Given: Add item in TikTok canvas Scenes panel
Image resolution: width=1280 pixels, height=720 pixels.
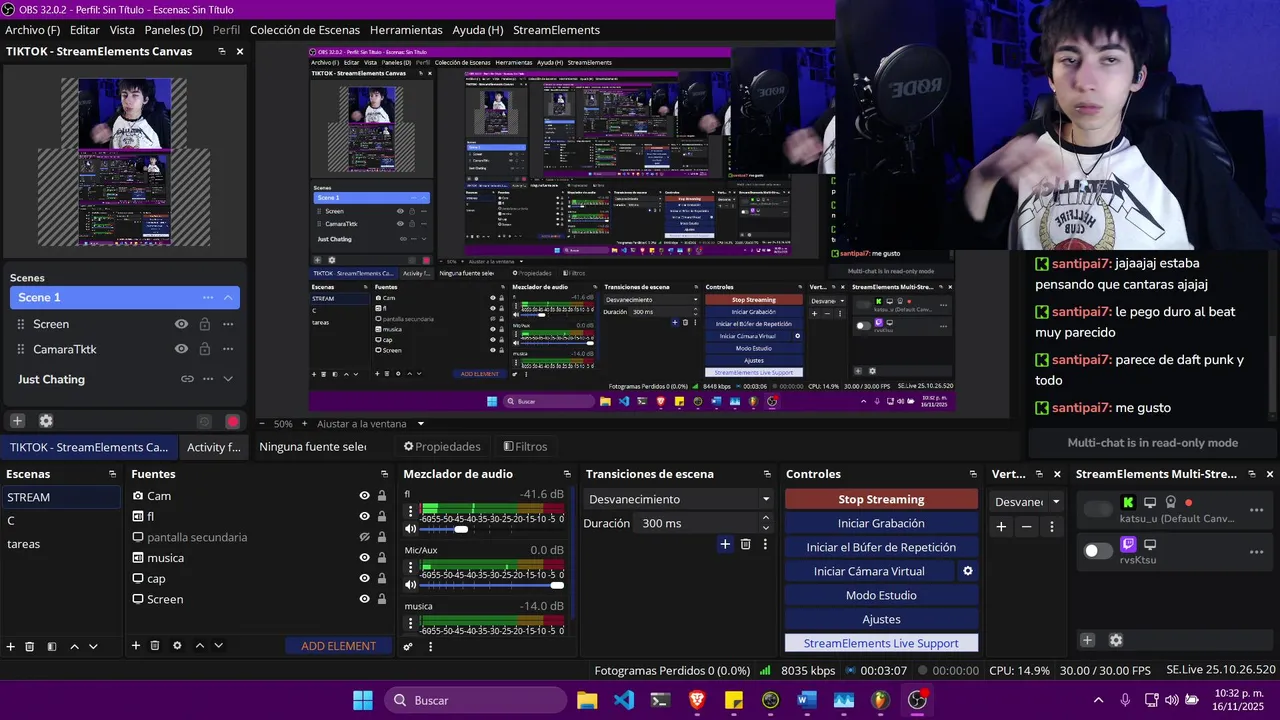Looking at the screenshot, I should coord(17,421).
